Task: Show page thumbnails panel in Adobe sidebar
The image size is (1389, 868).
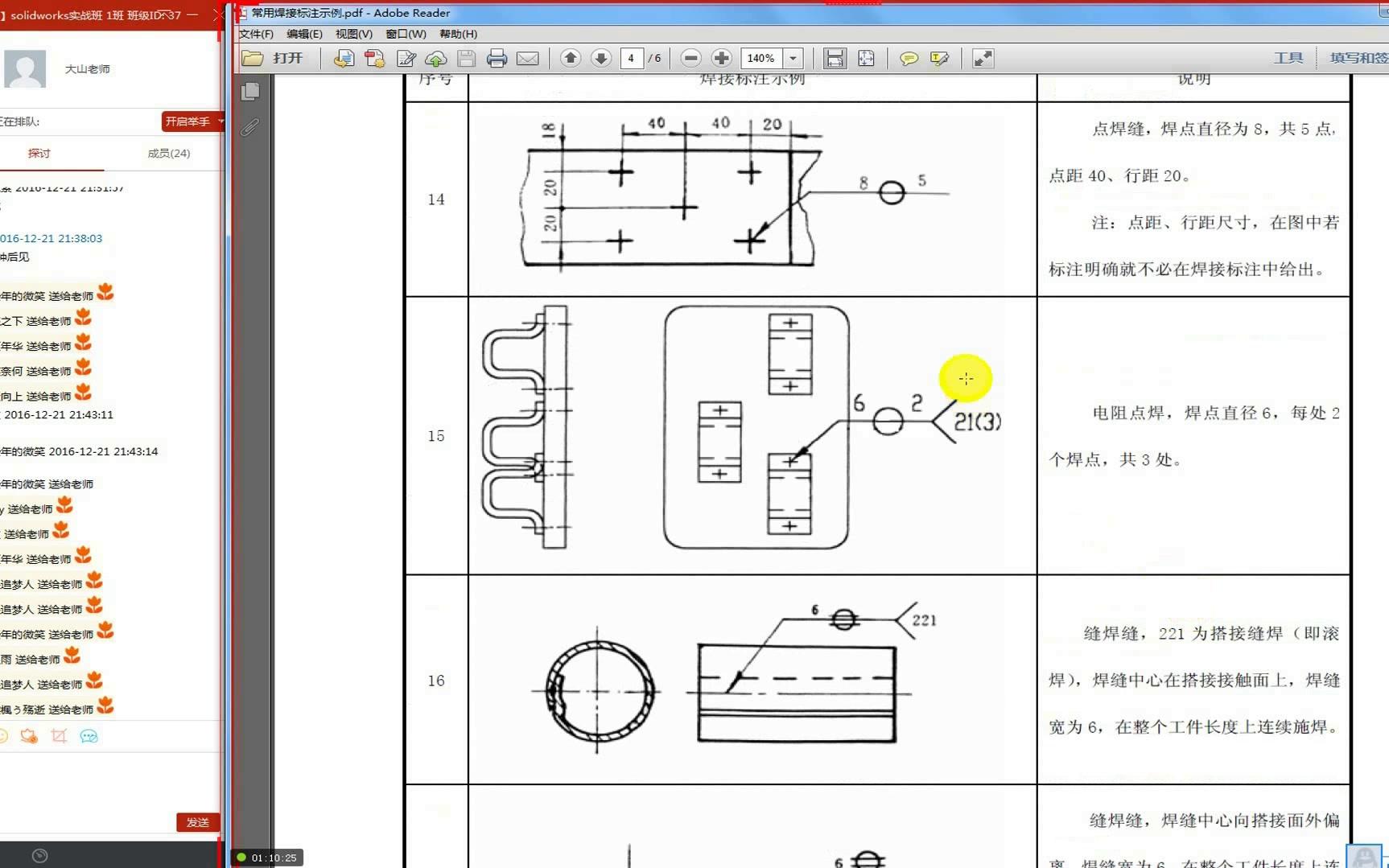Action: pyautogui.click(x=250, y=92)
